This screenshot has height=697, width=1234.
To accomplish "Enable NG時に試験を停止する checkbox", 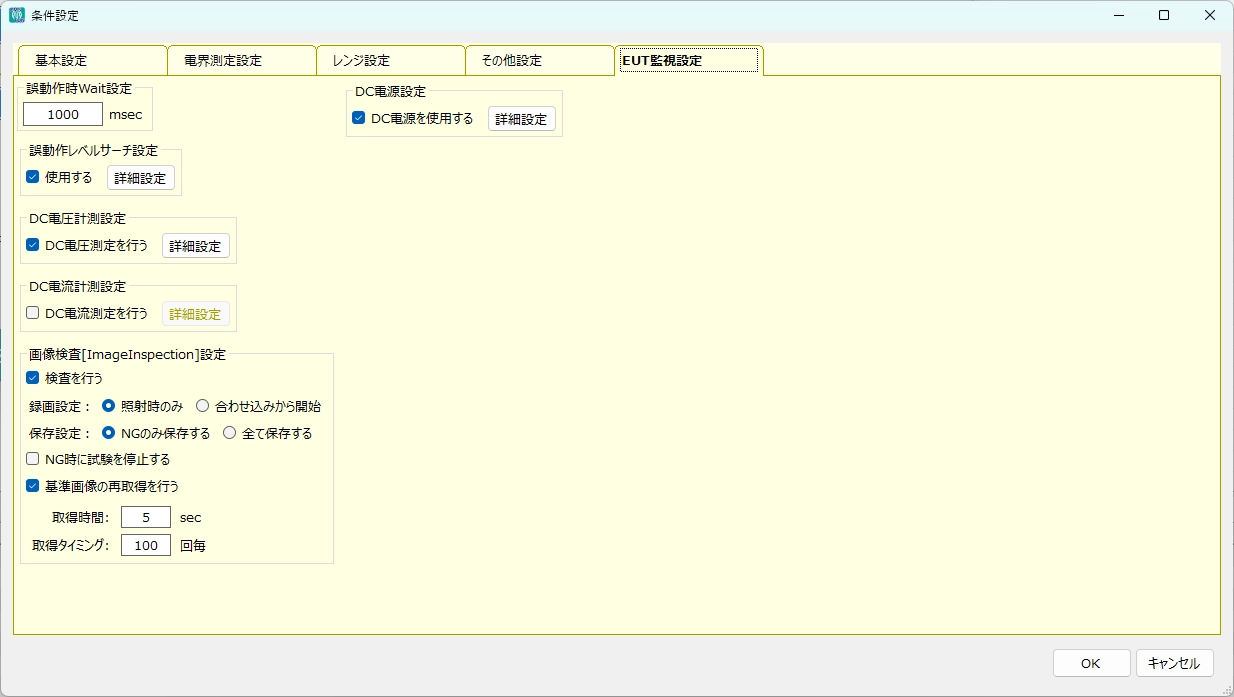I will tap(33, 460).
